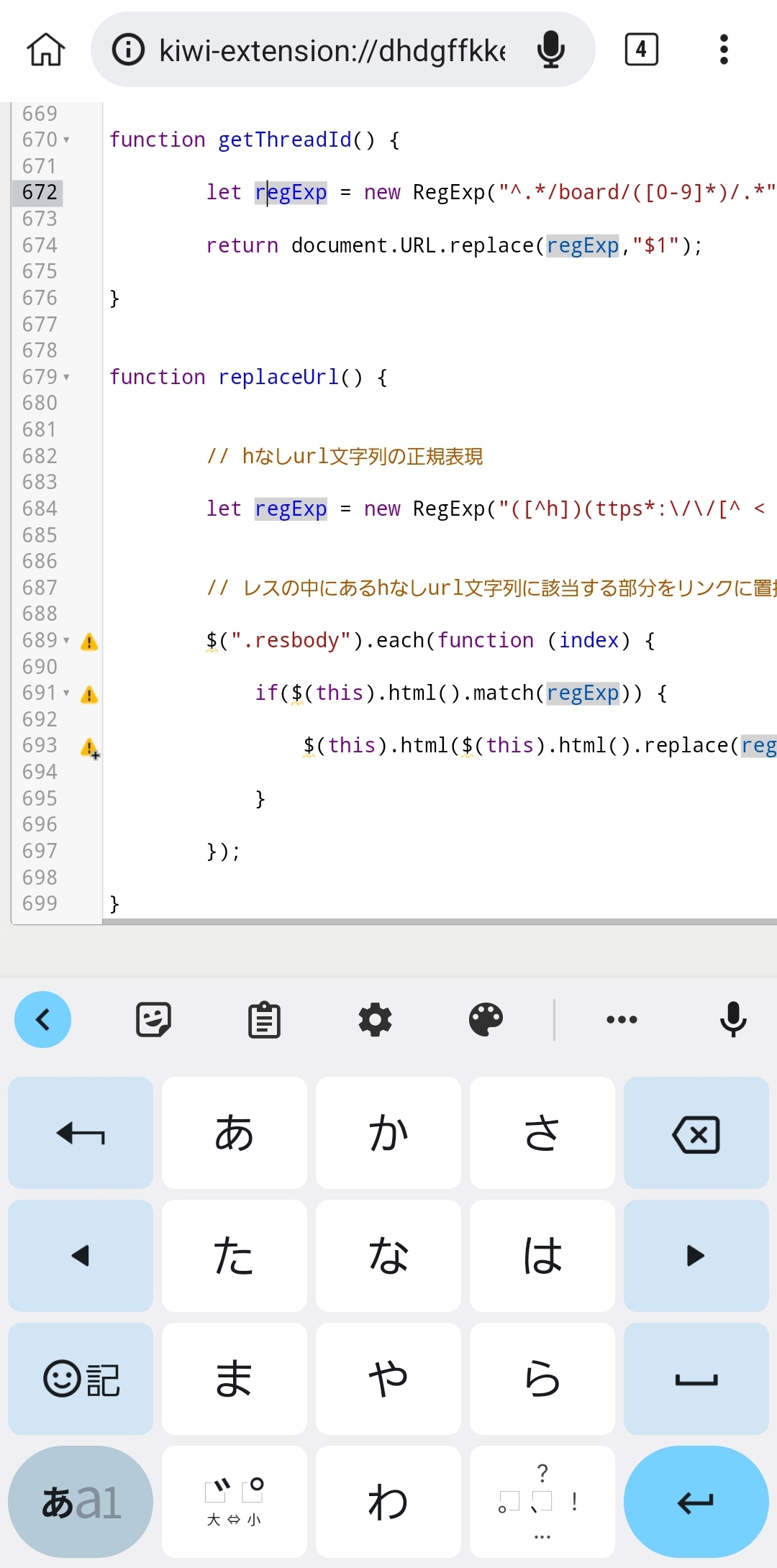The image size is (777, 1568).
Task: Click the address bar URL text
Action: pyautogui.click(x=332, y=51)
